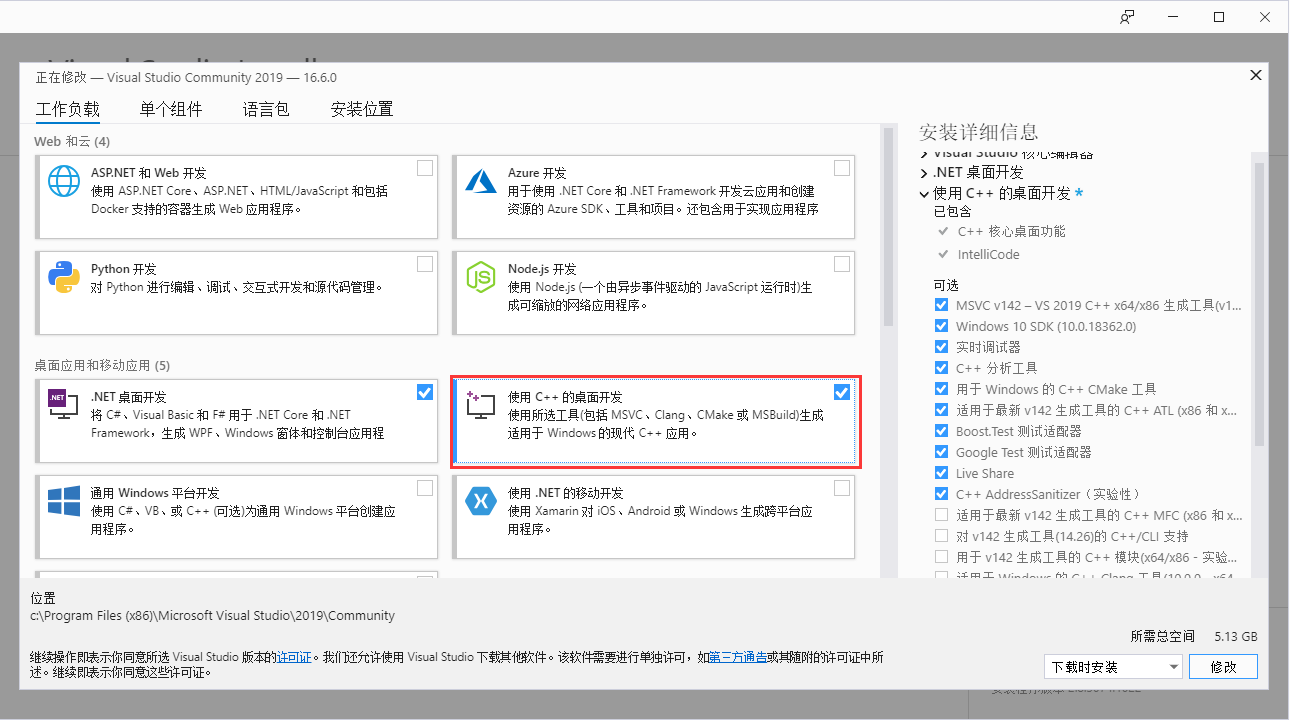Open the feedback icon in the title bar
This screenshot has height=720, width=1290.
tap(1128, 17)
